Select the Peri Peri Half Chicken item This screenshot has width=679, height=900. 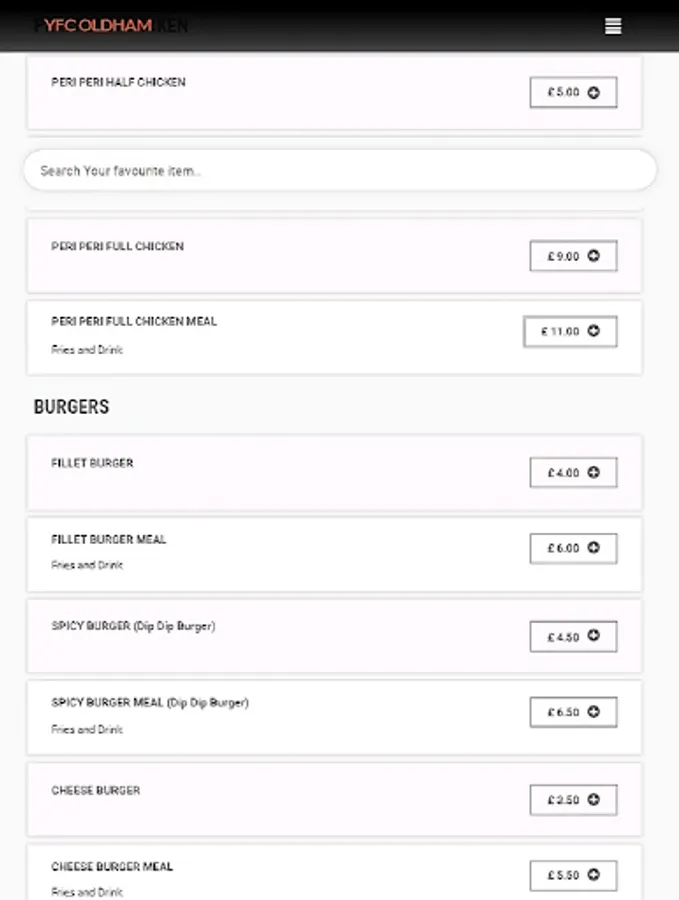click(118, 82)
